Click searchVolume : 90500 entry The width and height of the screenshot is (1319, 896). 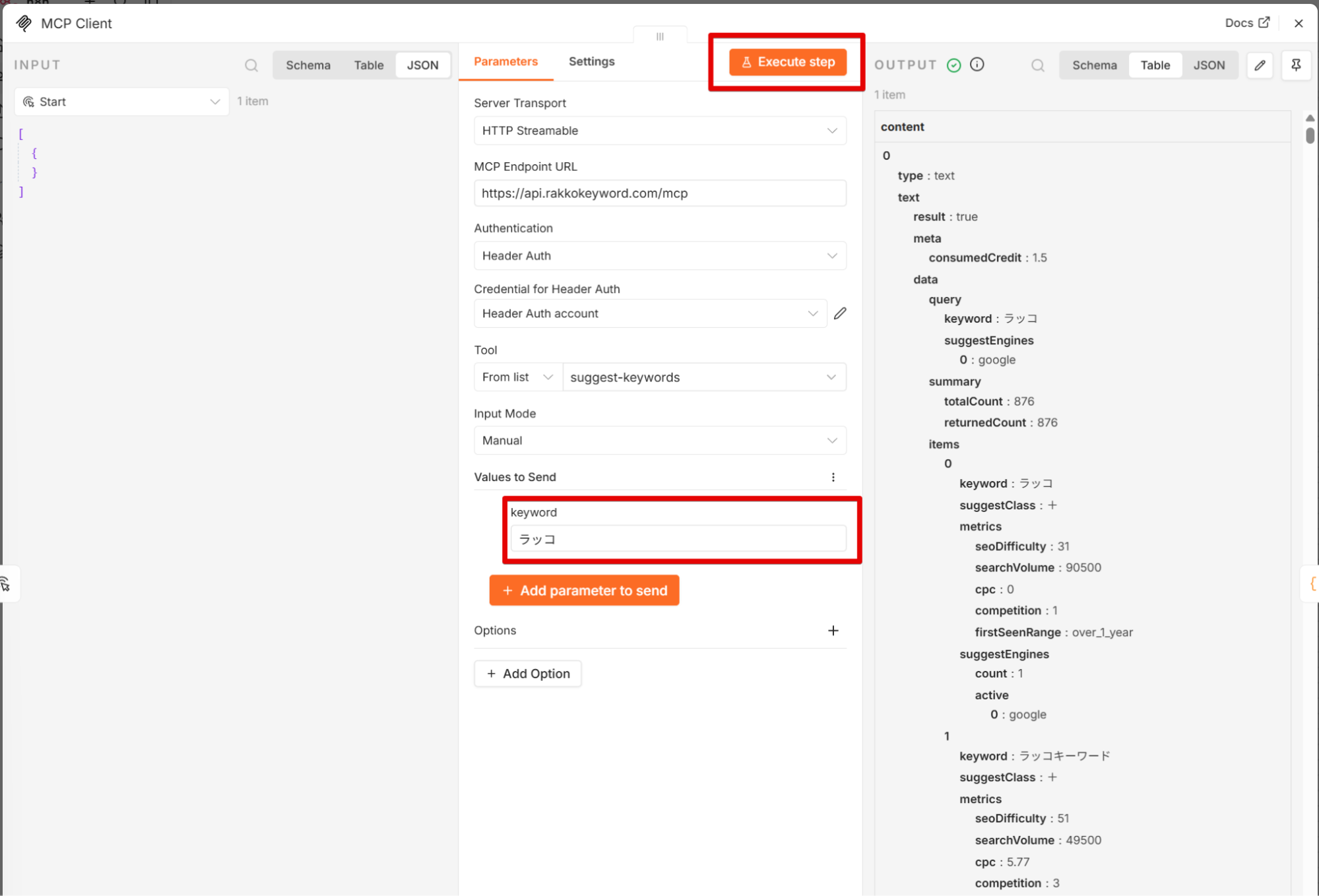pyautogui.click(x=1038, y=567)
